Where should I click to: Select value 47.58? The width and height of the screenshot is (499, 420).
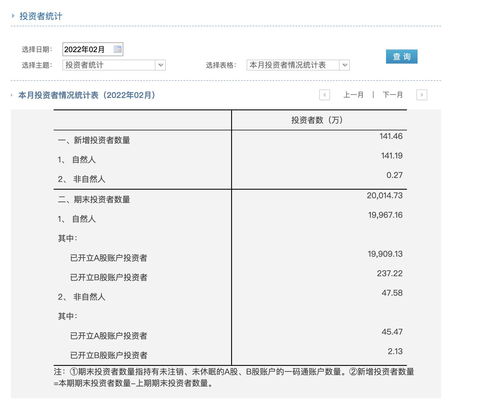(392, 293)
